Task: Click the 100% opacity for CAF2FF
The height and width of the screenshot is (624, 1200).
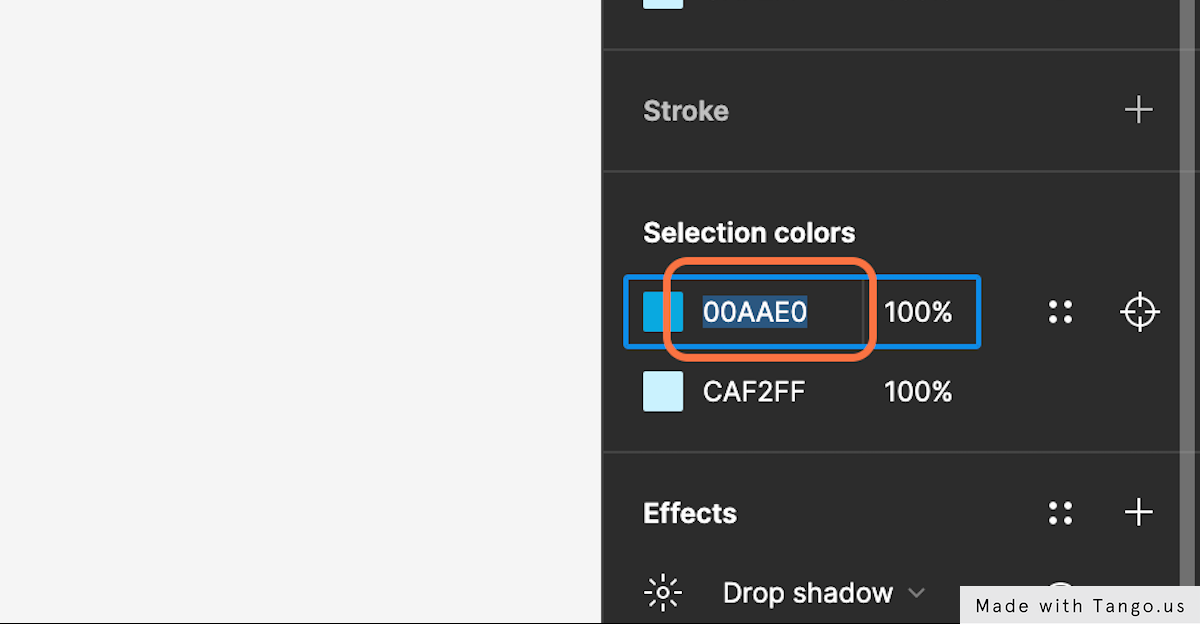Action: coord(918,391)
